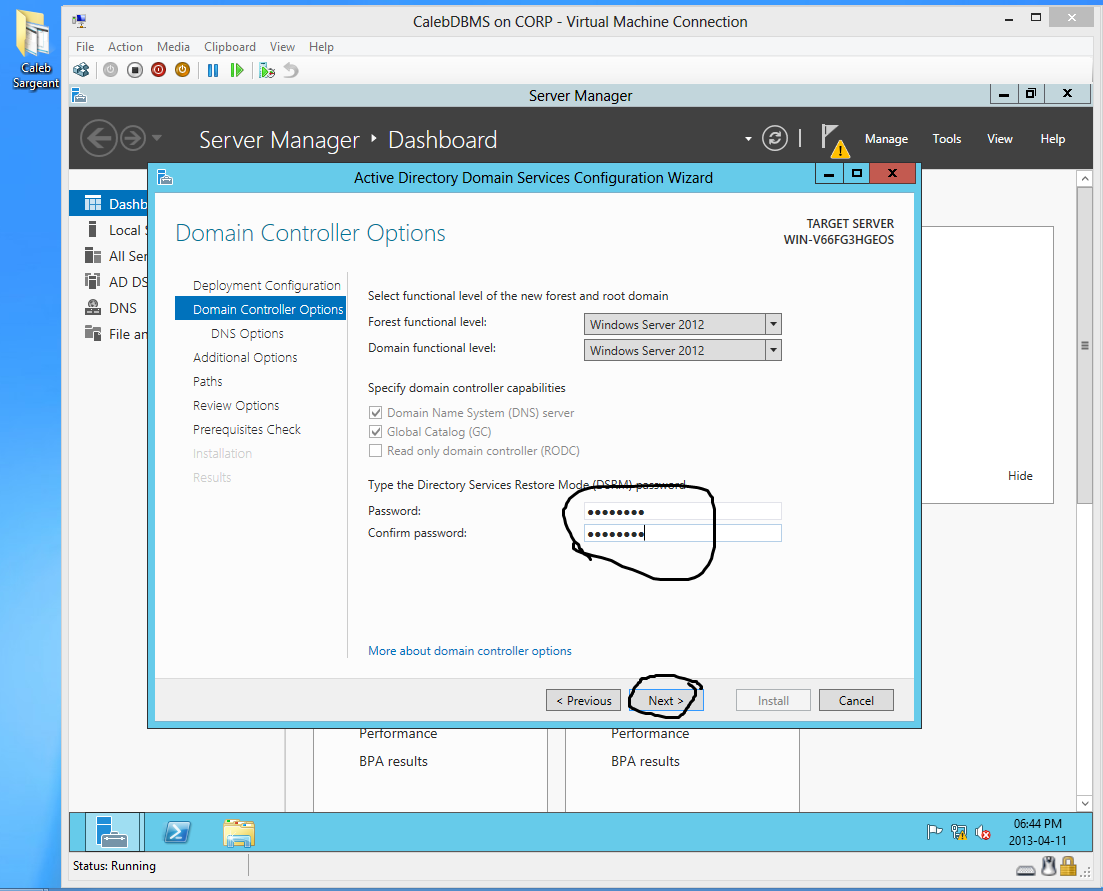Click the Confirm password field

(x=682, y=533)
